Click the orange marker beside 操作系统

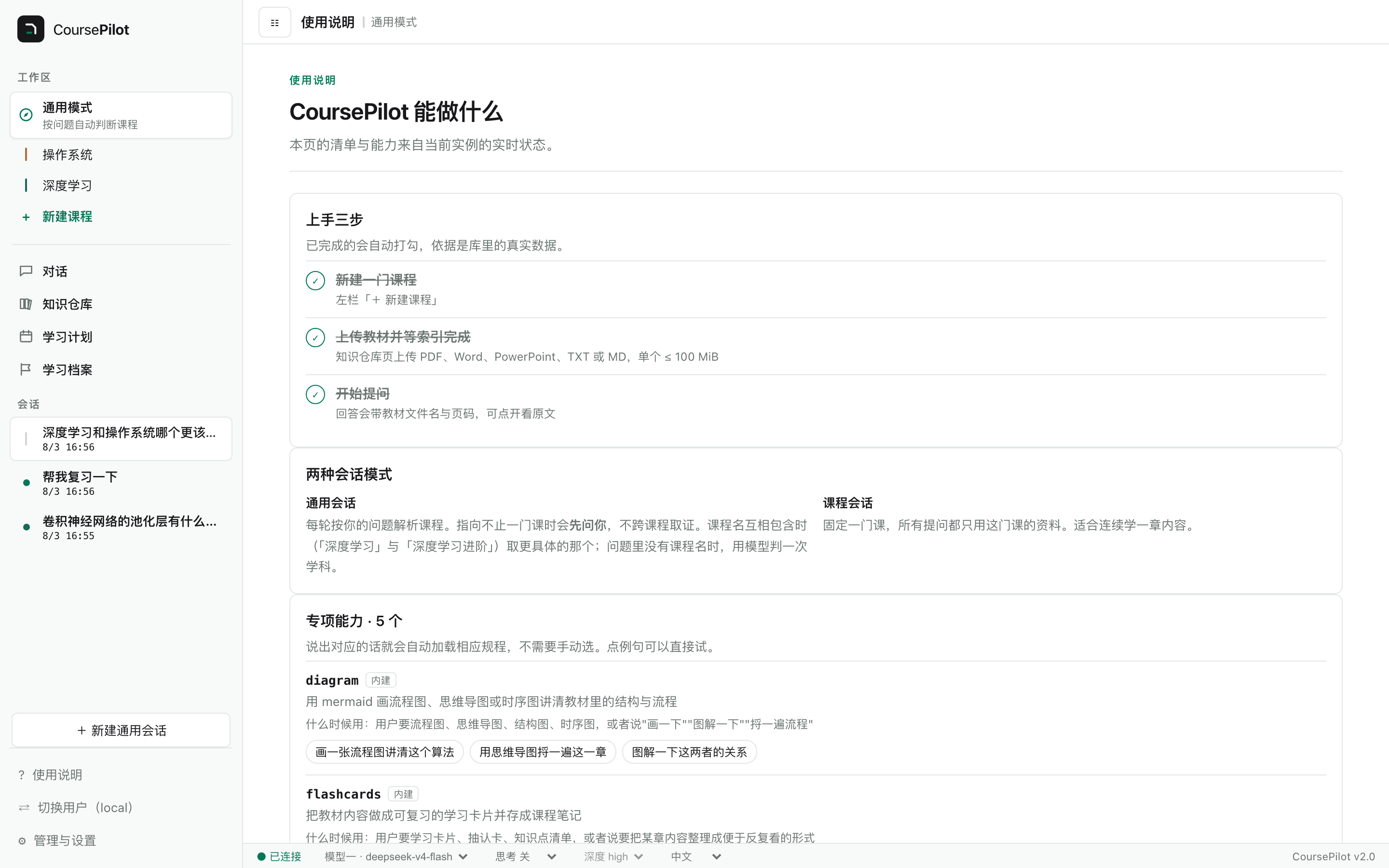26,154
